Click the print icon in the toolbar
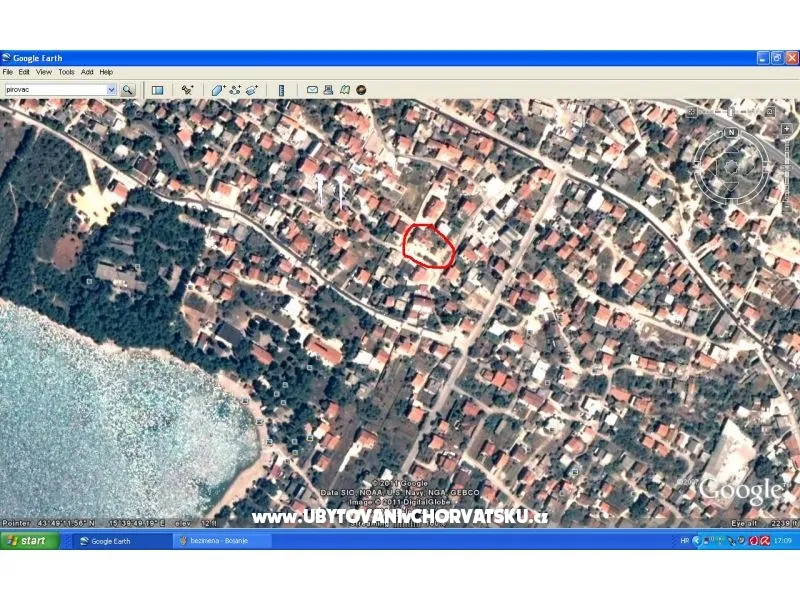Viewport: 800px width, 600px height. tap(329, 90)
